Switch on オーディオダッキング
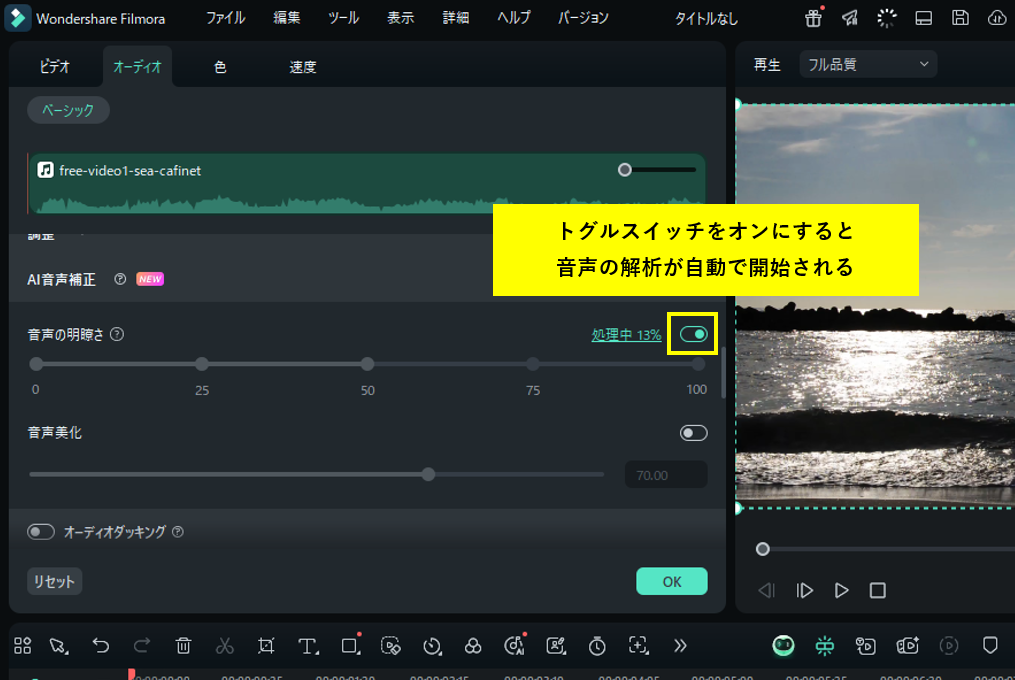This screenshot has height=680, width=1015. (x=40, y=532)
